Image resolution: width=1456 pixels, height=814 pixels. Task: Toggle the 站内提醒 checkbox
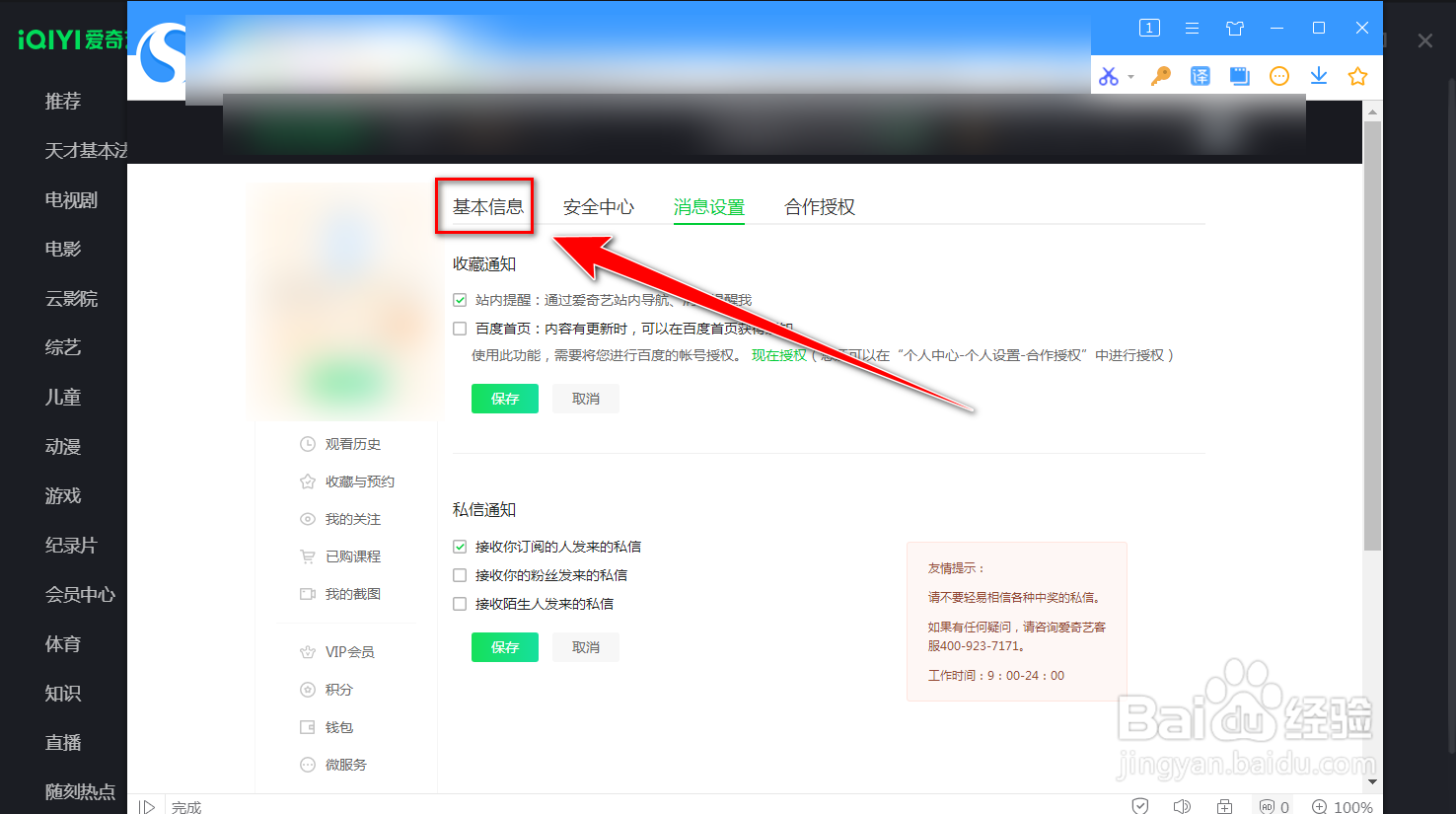[x=460, y=300]
